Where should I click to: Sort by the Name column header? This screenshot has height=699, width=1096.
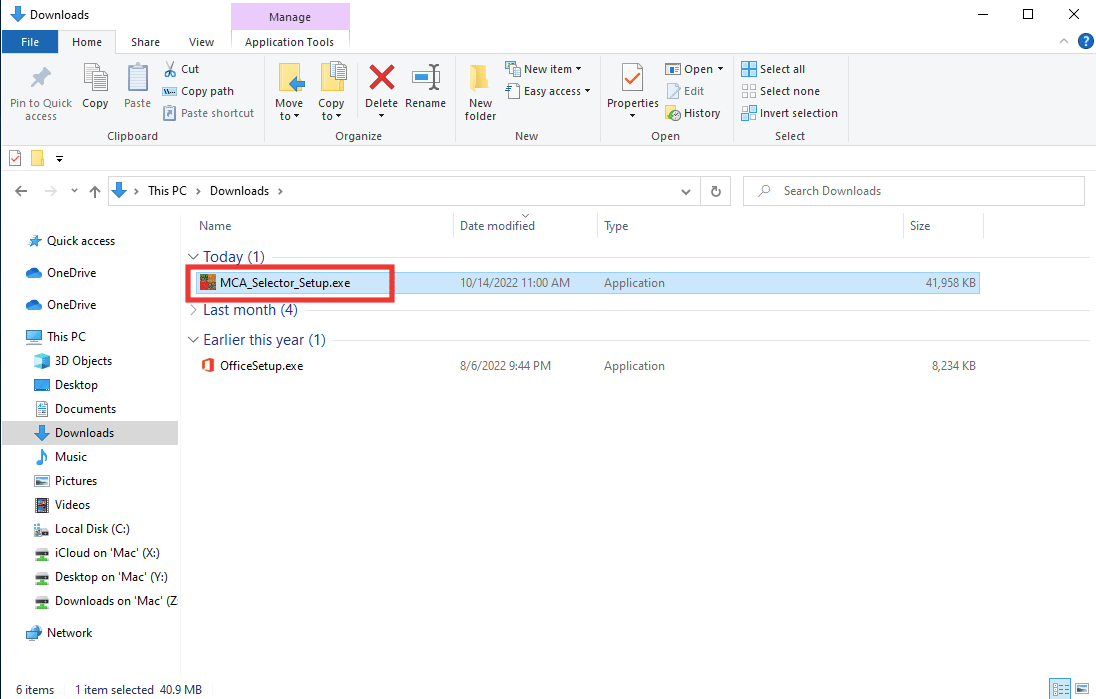coord(215,226)
